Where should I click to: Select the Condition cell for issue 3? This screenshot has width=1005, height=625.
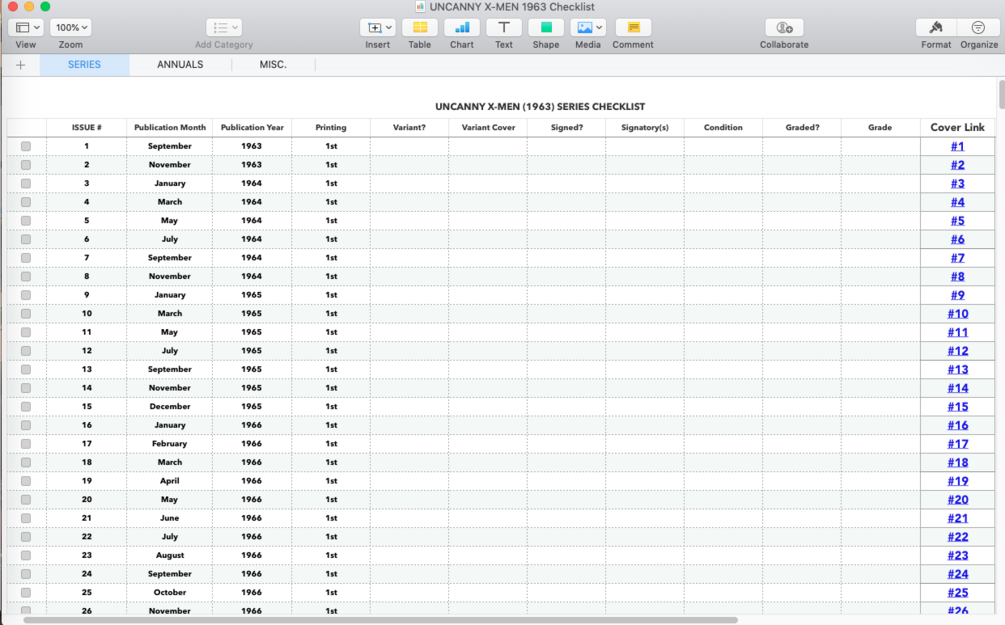[x=723, y=183]
